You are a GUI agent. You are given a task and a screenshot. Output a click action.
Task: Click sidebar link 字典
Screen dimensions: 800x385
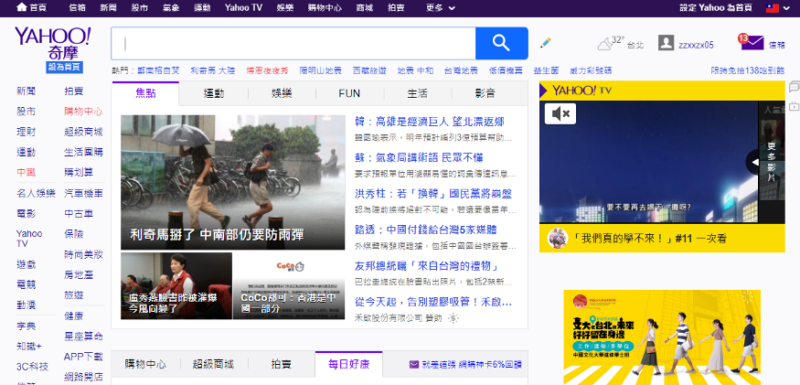(x=26, y=325)
